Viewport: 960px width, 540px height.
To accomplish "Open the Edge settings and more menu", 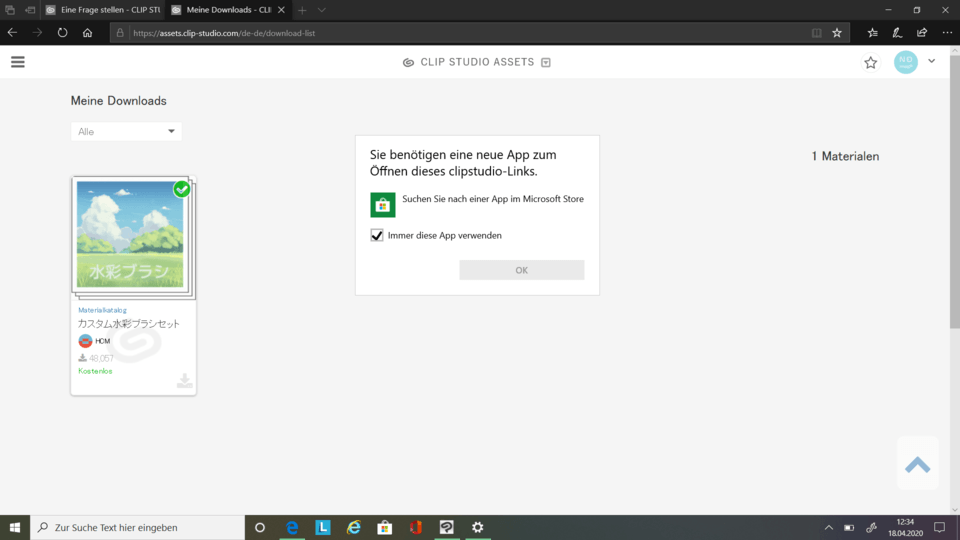I will click(x=947, y=33).
